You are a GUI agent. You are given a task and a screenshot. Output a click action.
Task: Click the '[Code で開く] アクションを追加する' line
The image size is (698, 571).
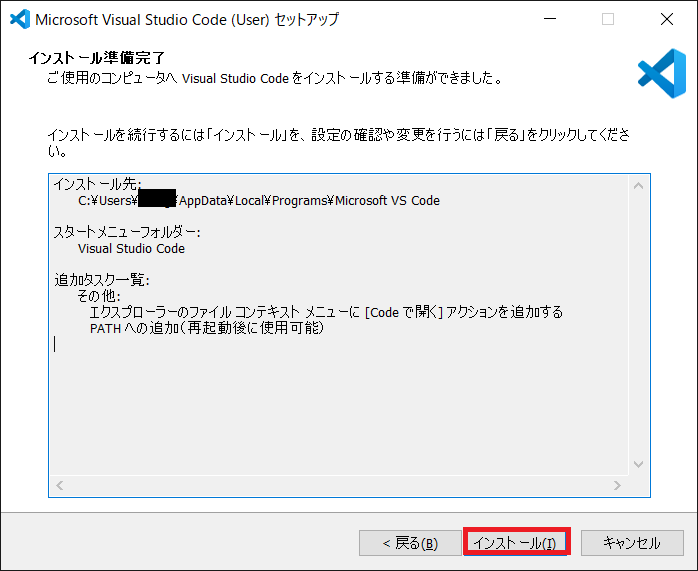326,312
